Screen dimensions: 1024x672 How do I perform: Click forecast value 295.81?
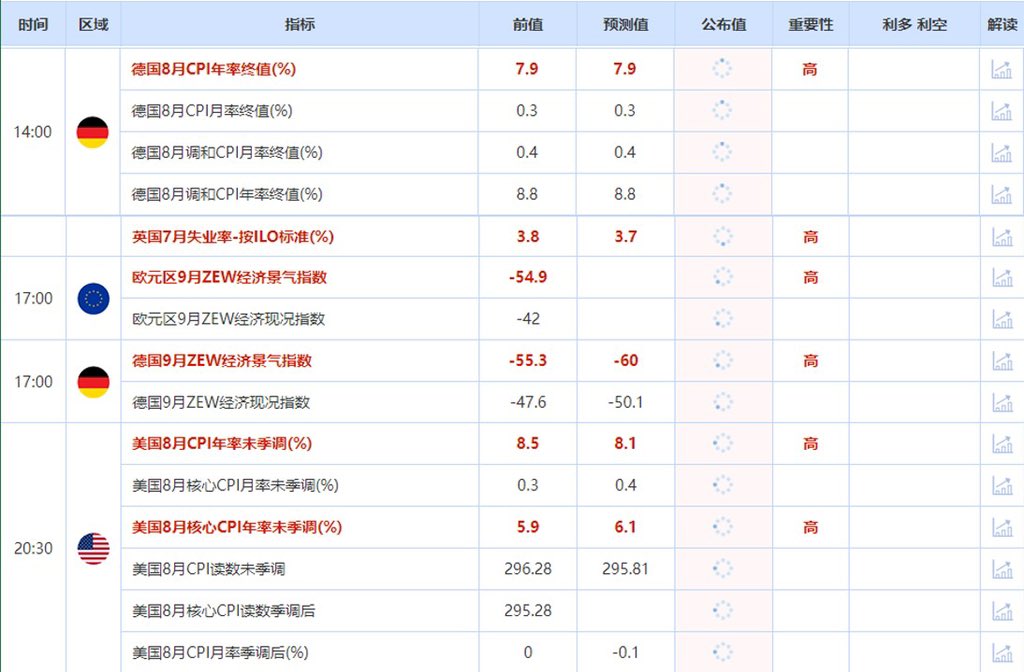tap(626, 569)
